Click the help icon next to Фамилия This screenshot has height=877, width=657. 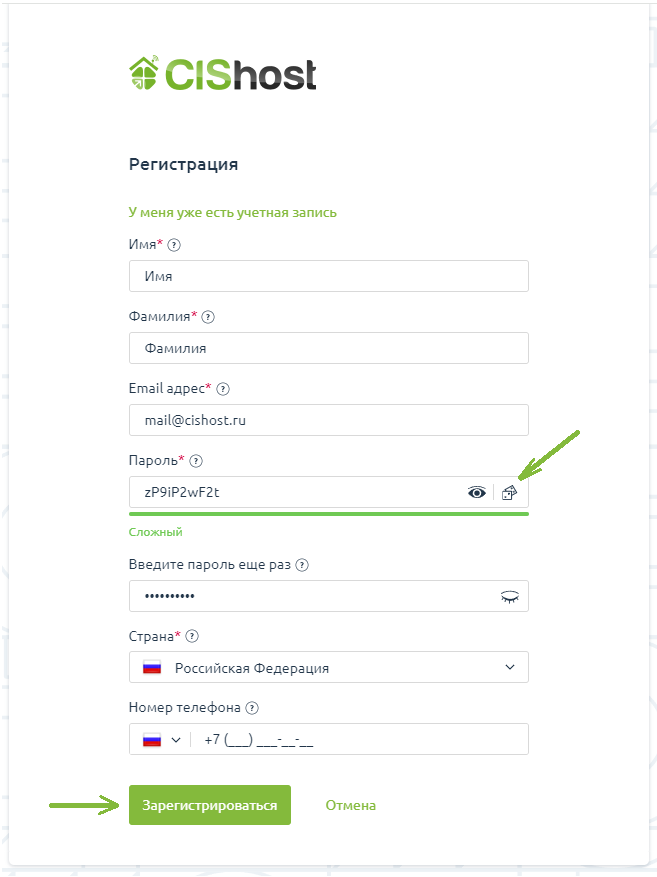(x=208, y=317)
